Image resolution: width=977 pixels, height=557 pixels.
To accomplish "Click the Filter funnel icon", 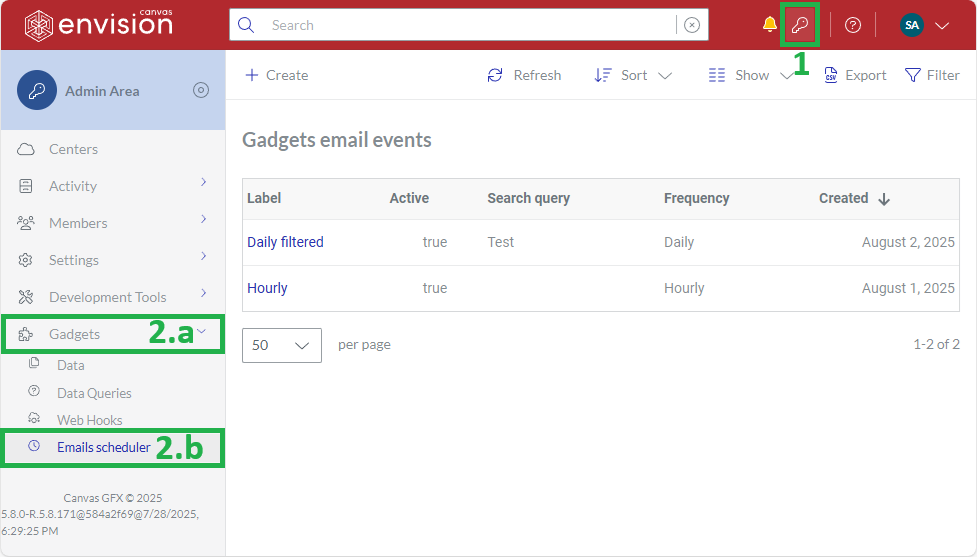I will point(912,75).
